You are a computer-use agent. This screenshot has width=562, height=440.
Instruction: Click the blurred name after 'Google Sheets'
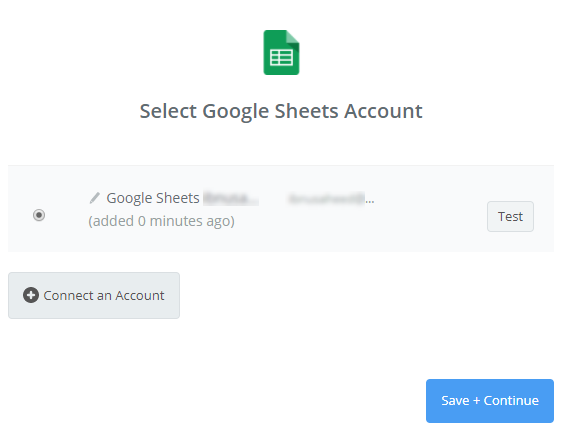click(x=231, y=198)
